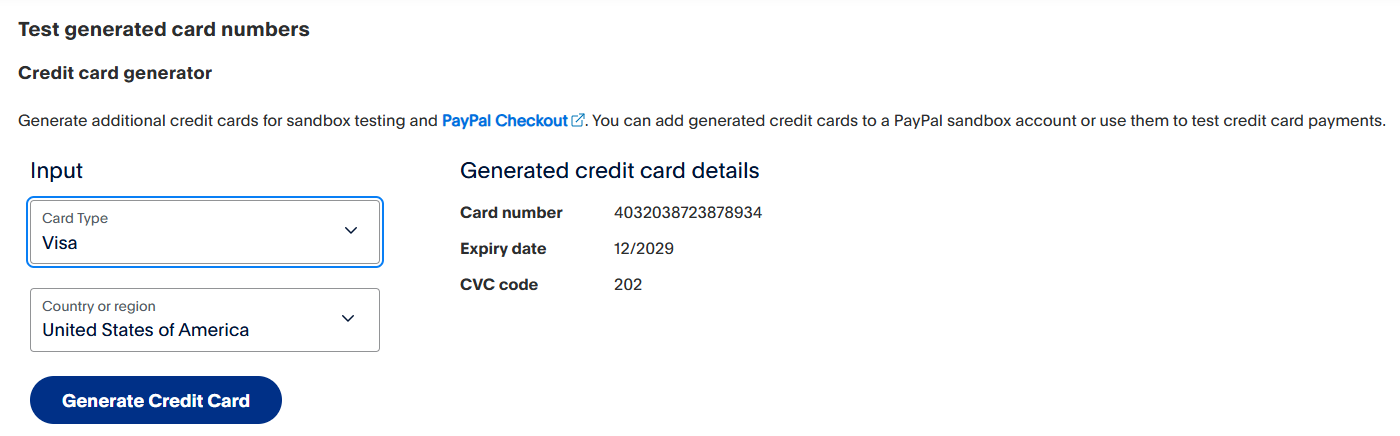
Task: Click the Card number label
Action: coord(511,213)
